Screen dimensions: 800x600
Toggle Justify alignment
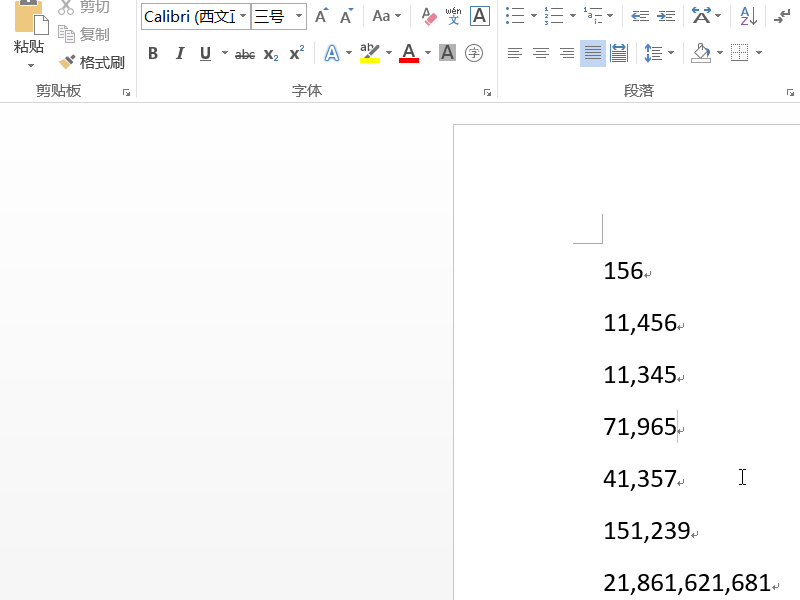[593, 53]
